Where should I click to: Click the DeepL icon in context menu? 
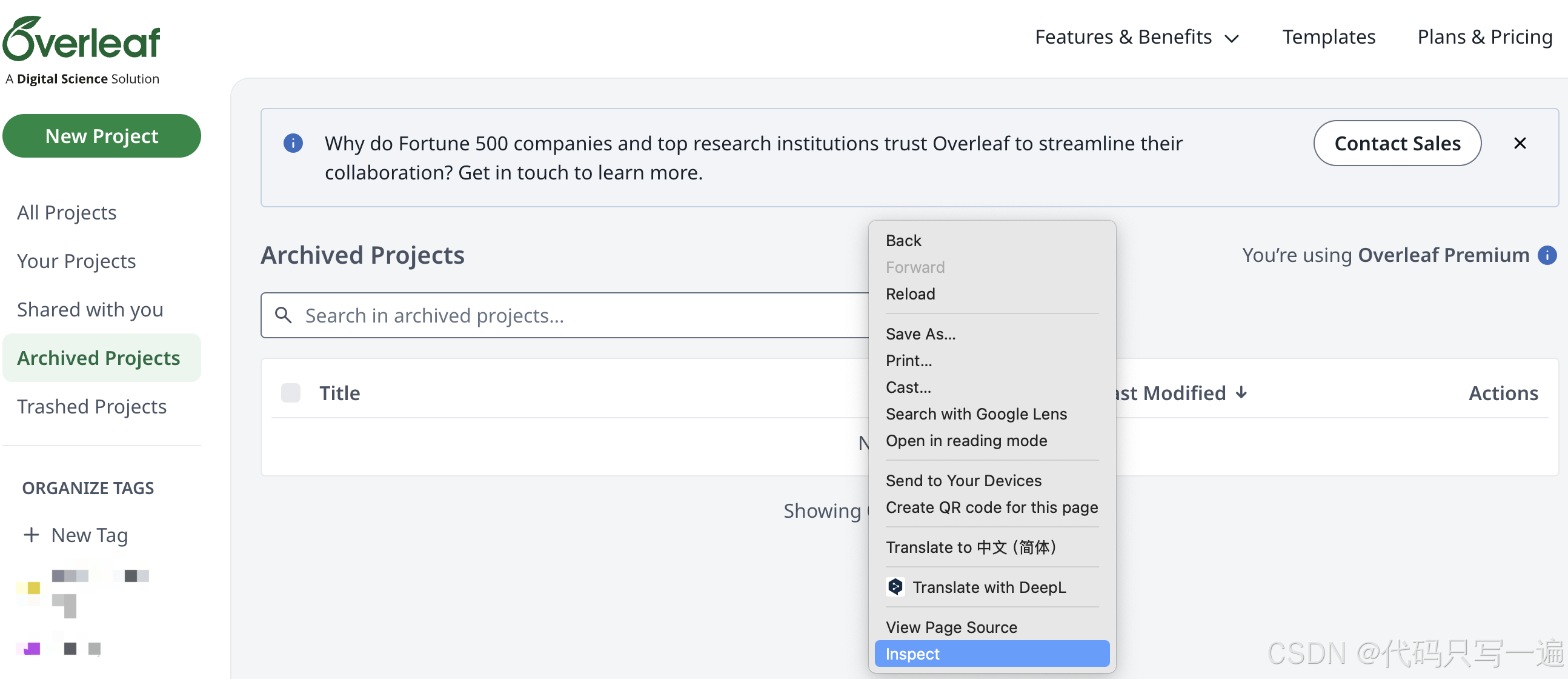click(x=895, y=587)
